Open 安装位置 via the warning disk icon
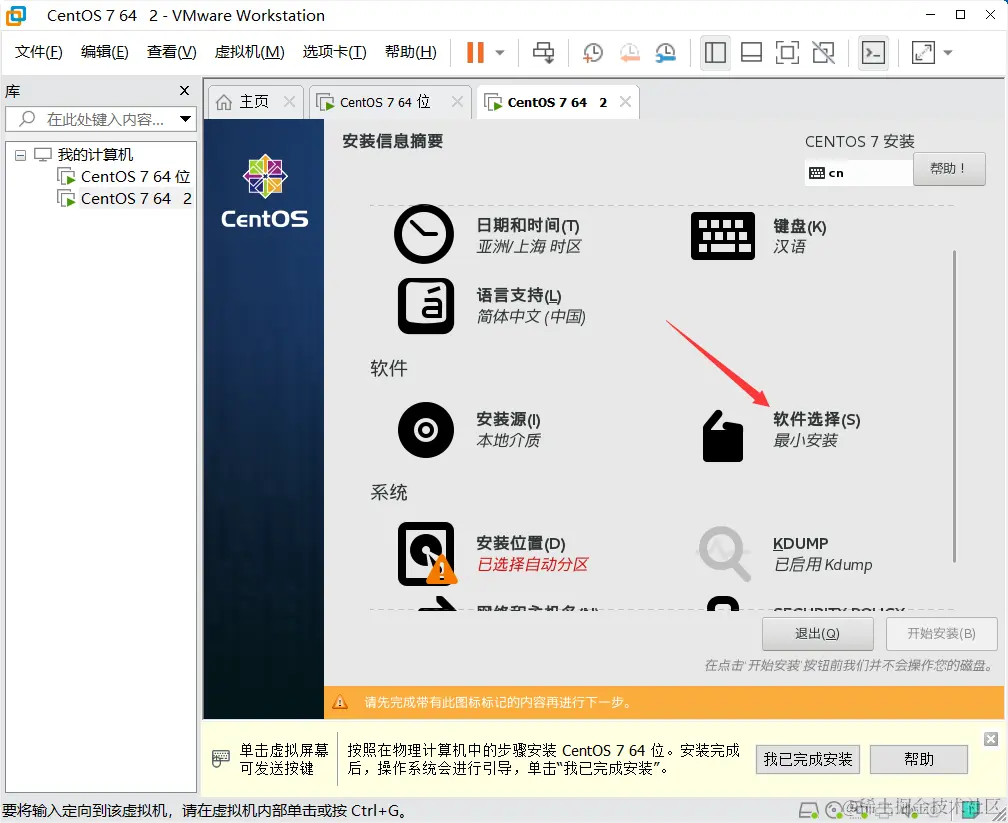 click(424, 554)
